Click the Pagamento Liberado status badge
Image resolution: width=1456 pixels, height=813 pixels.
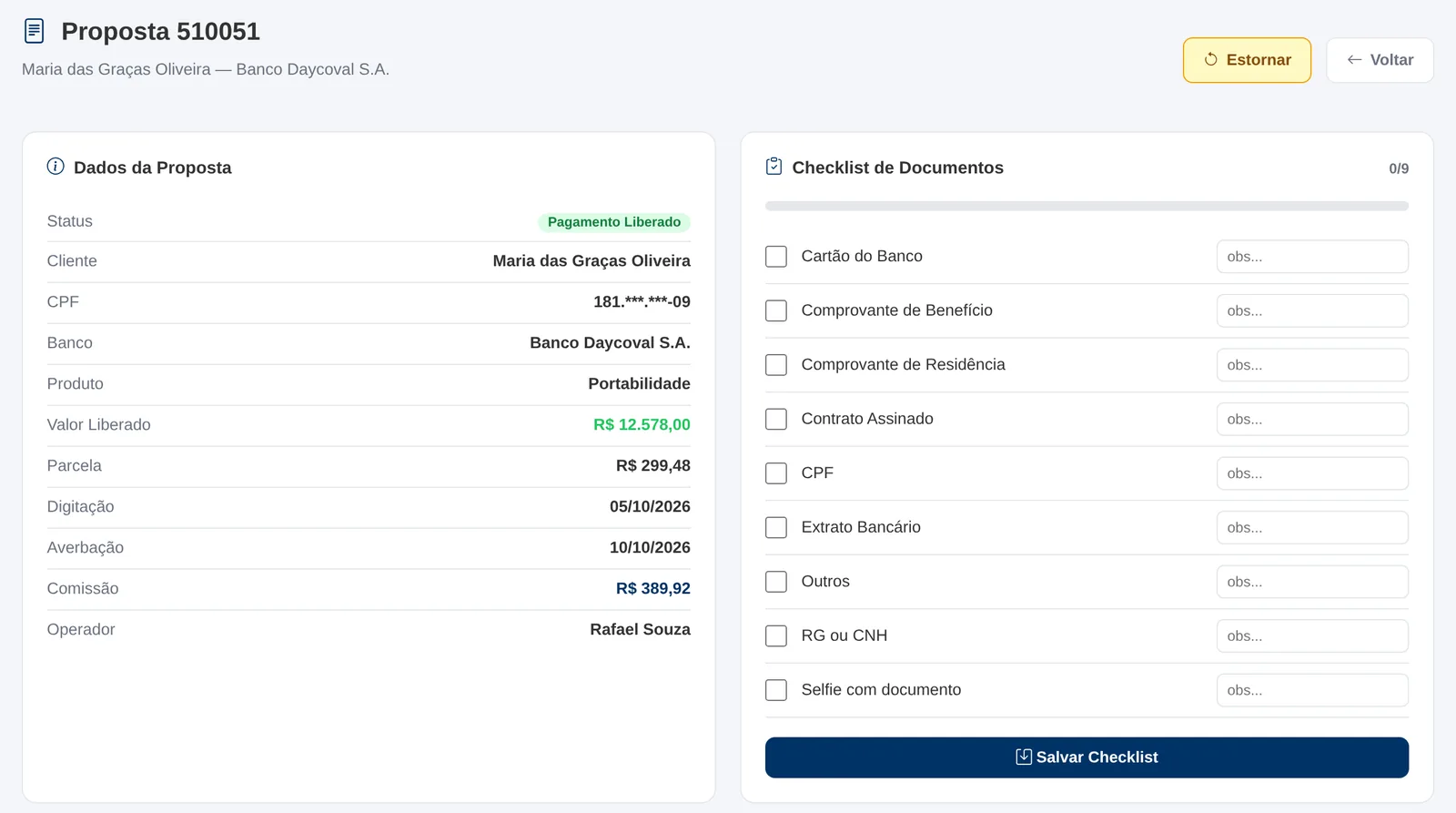pyautogui.click(x=614, y=222)
